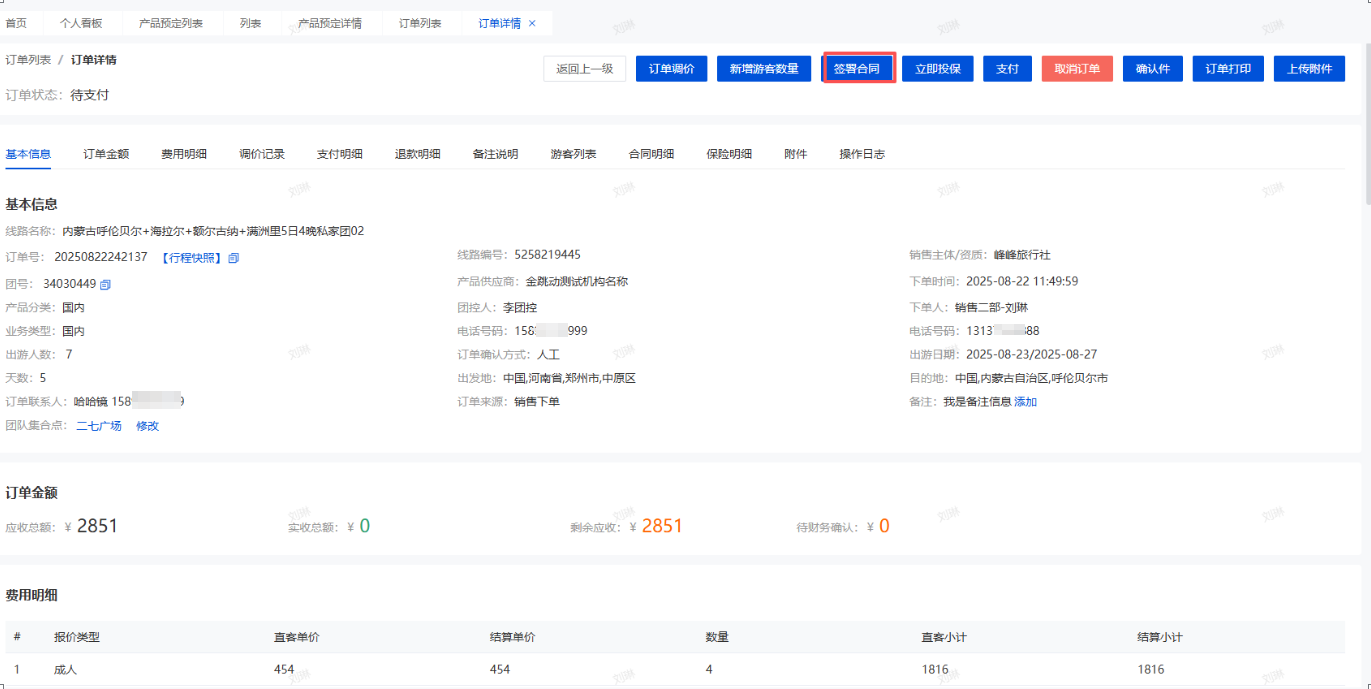Click the 签署合同 button
The width and height of the screenshot is (1371, 689).
tap(857, 69)
